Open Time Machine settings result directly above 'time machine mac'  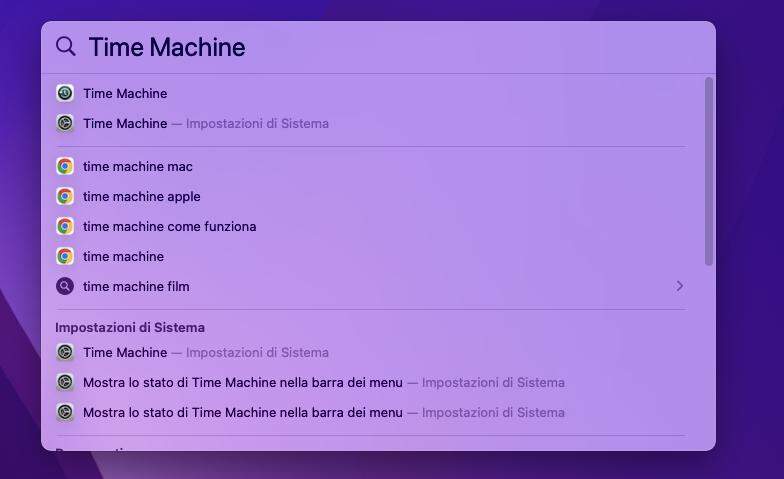206,124
